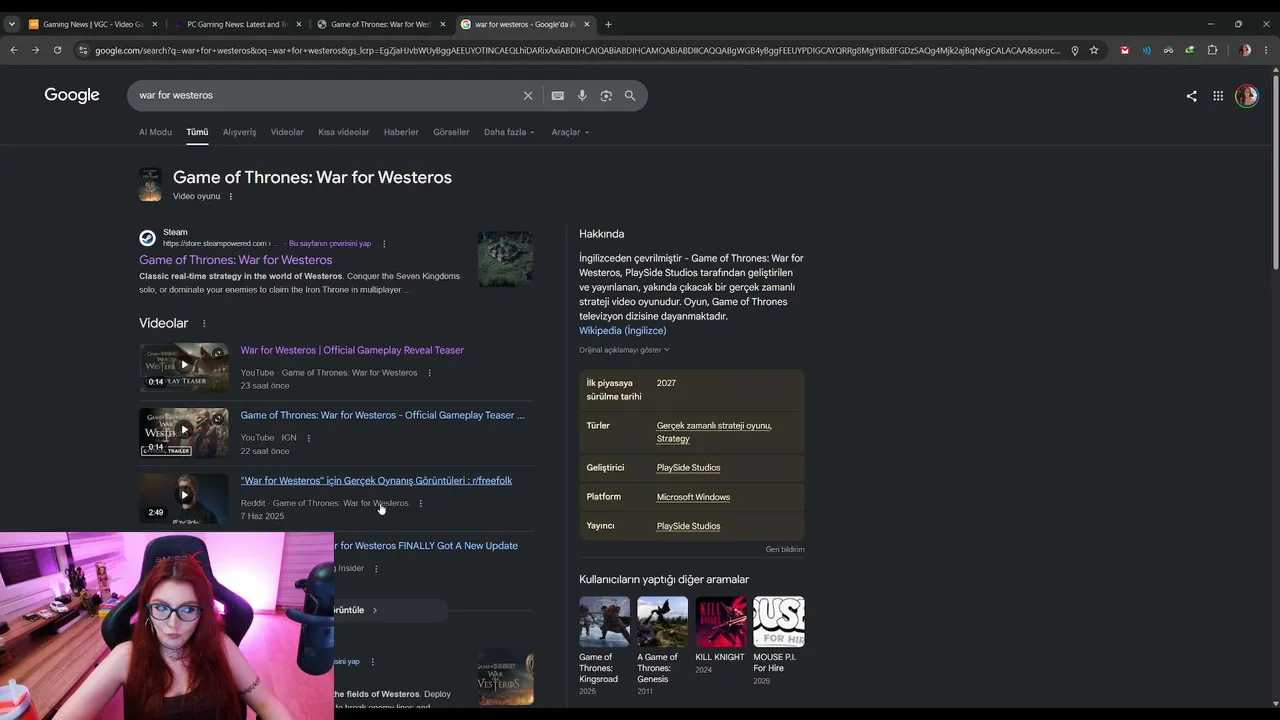Open the MOUSE P.I. For Hire related search

pyautogui.click(x=779, y=641)
